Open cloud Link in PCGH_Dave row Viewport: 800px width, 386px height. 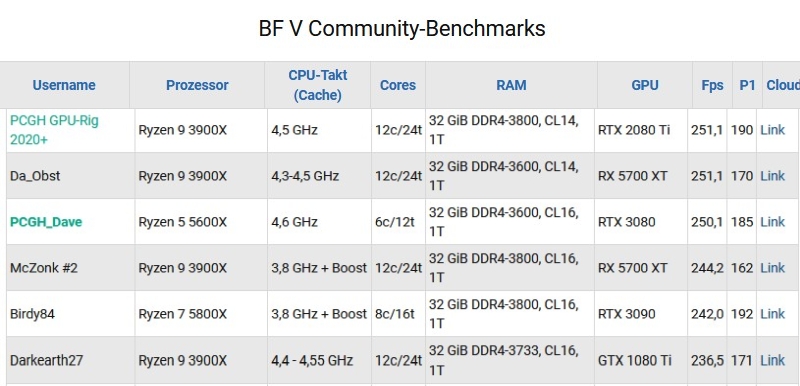point(772,222)
